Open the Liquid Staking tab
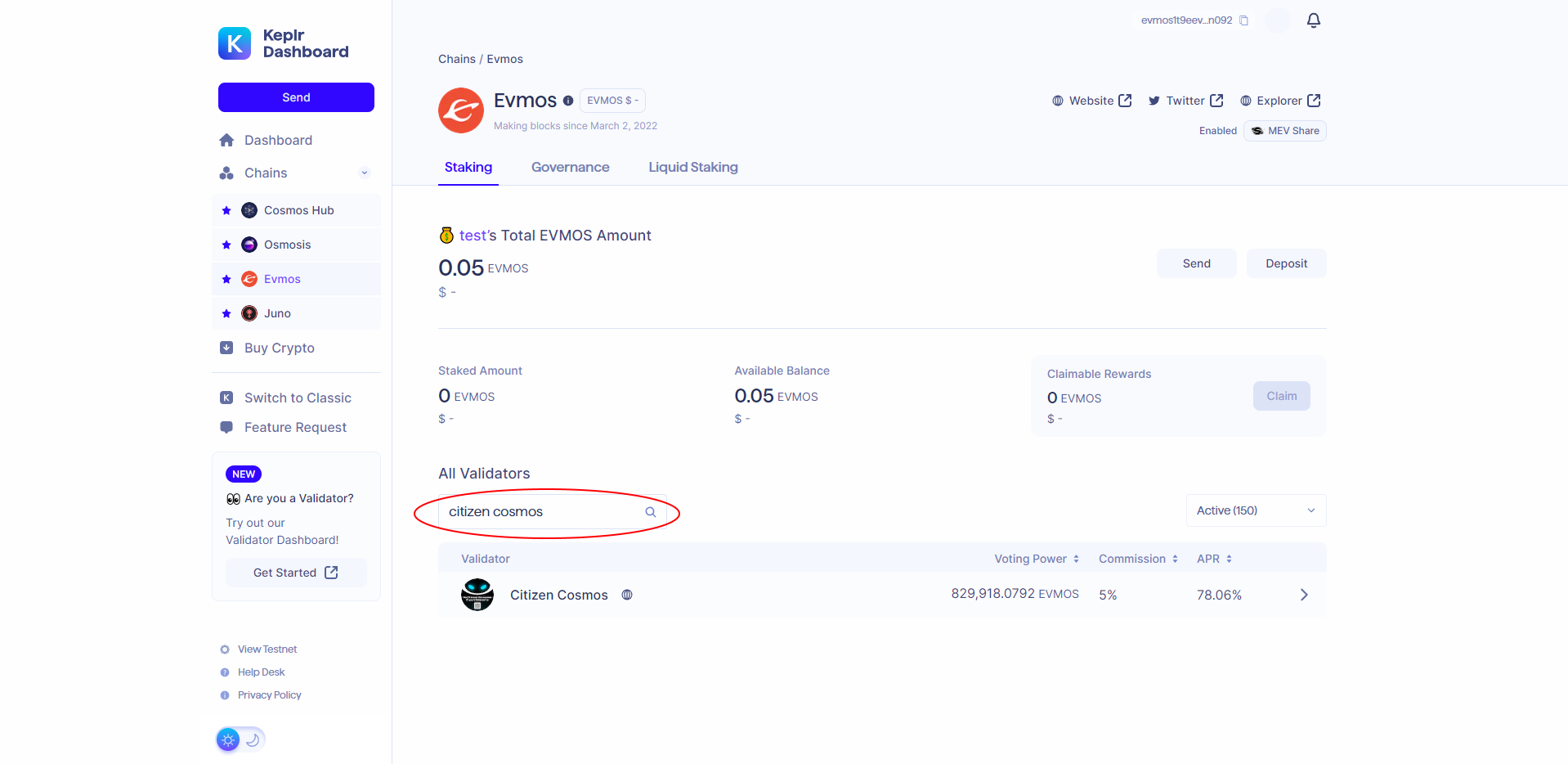This screenshot has width=1568, height=764. (693, 167)
